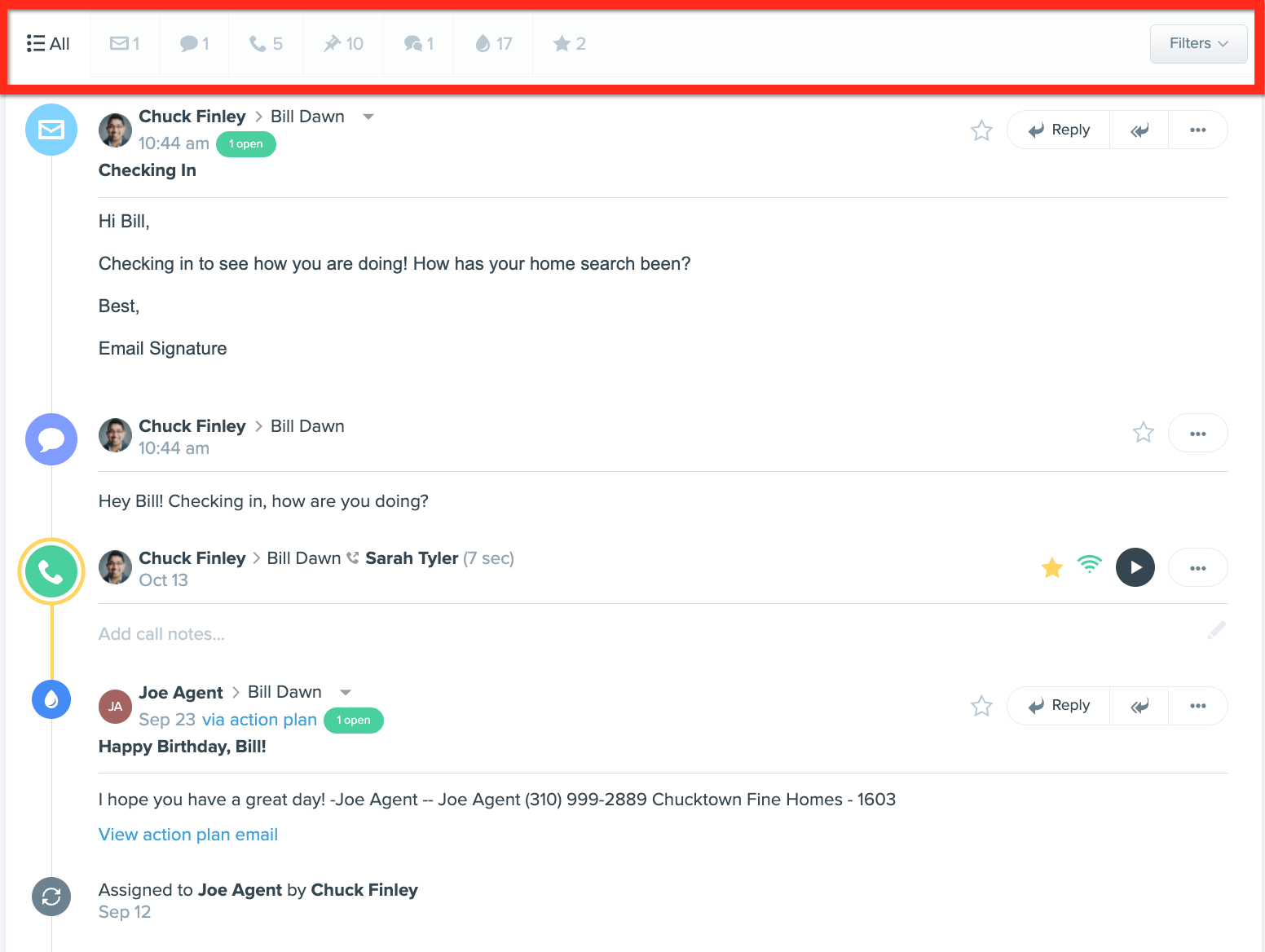Click the 'Happy Birthday, Bill!' subject line
Screen dimensions: 1265x952
(x=183, y=747)
